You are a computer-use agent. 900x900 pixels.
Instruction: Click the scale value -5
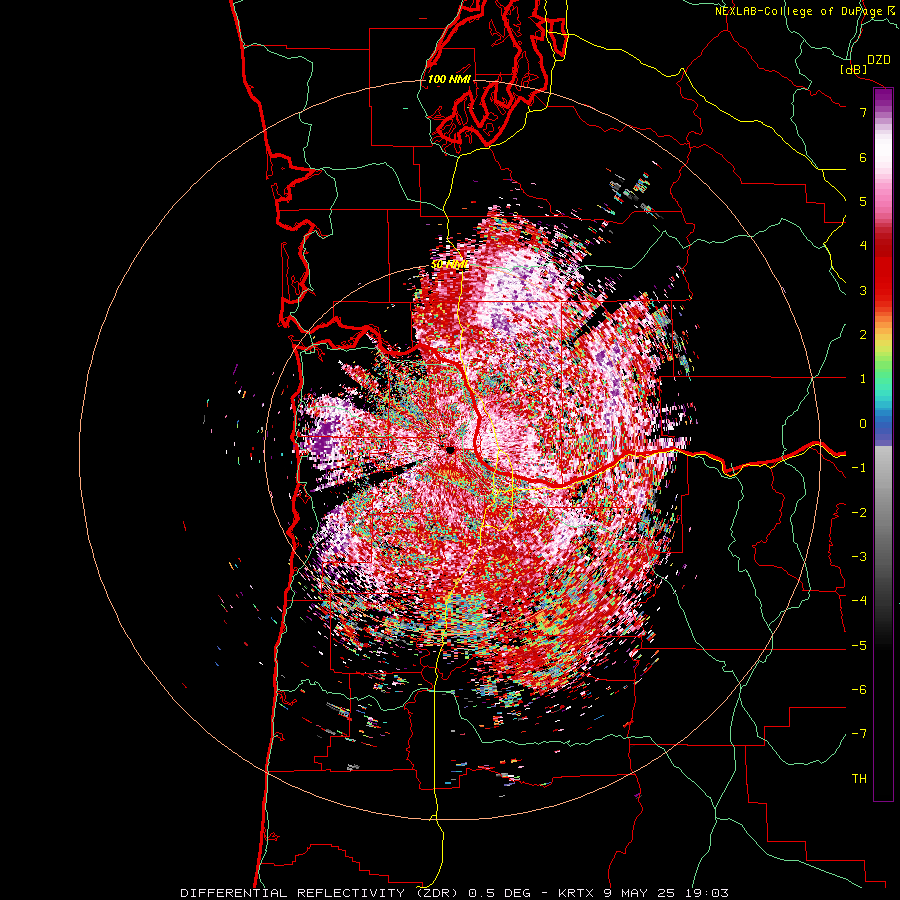tap(859, 646)
